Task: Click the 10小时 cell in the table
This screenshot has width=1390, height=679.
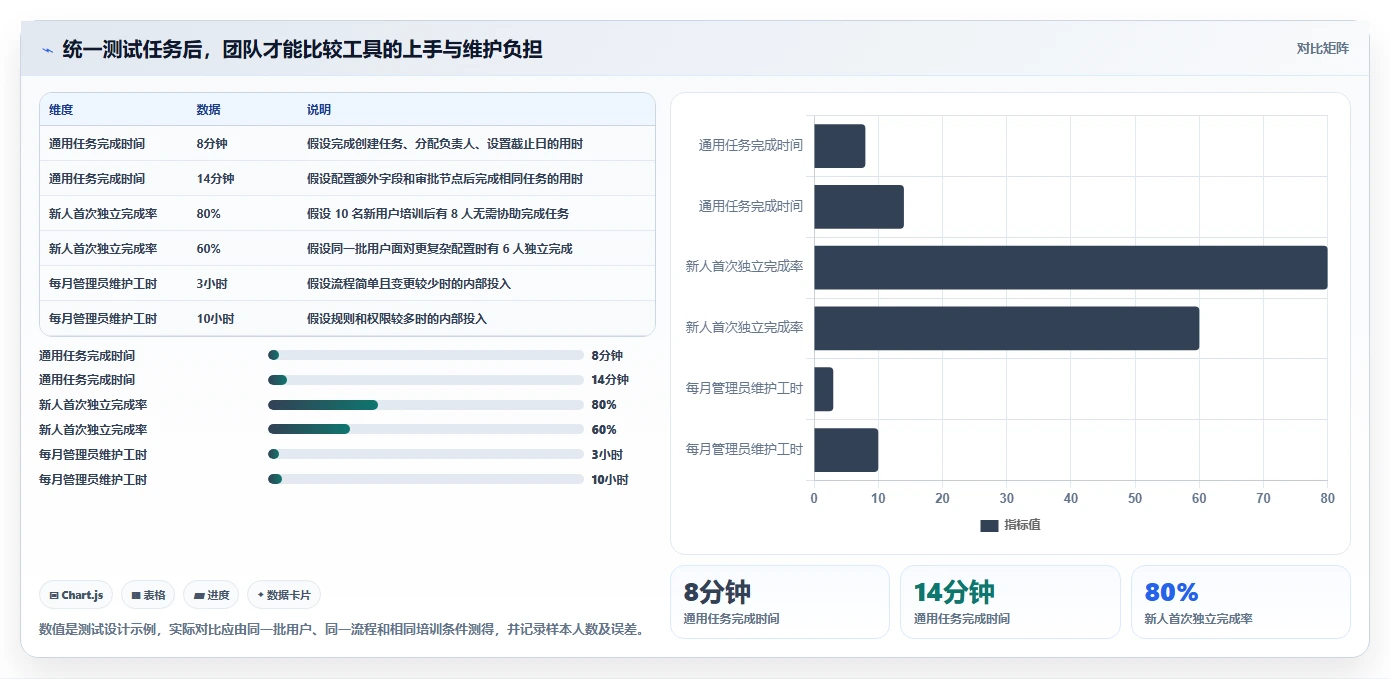Action: click(215, 319)
